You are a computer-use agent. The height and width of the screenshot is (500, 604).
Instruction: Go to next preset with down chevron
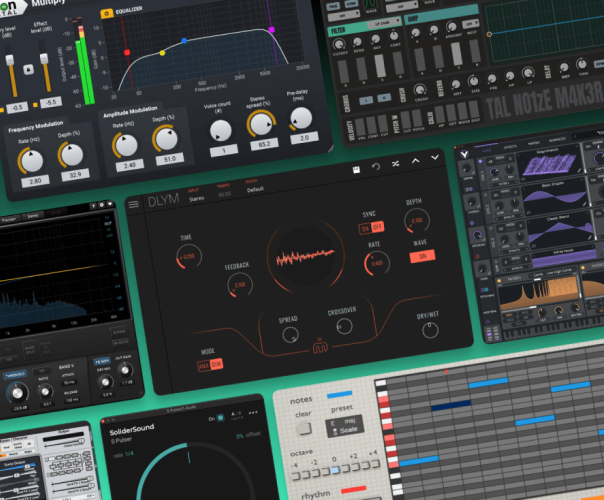click(435, 157)
